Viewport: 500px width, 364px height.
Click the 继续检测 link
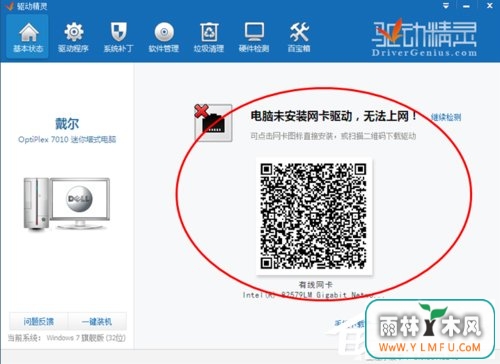[446, 117]
